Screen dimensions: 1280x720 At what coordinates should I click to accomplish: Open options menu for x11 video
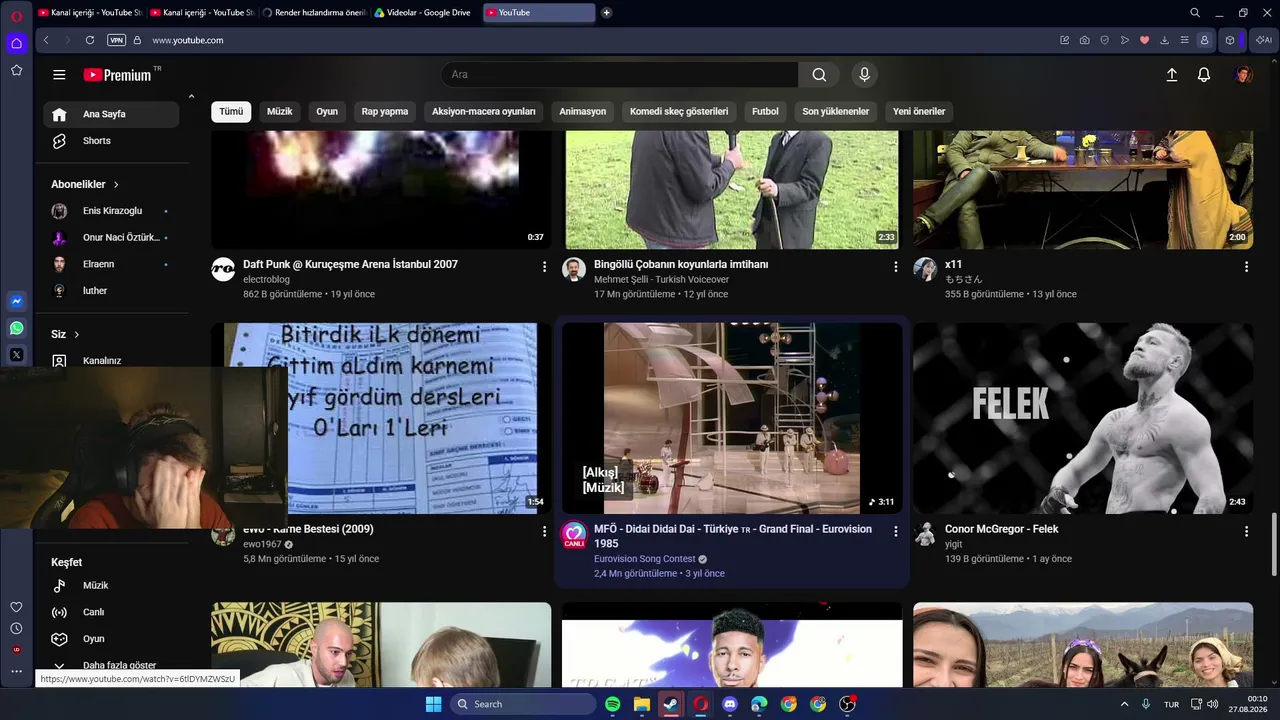click(x=1246, y=267)
